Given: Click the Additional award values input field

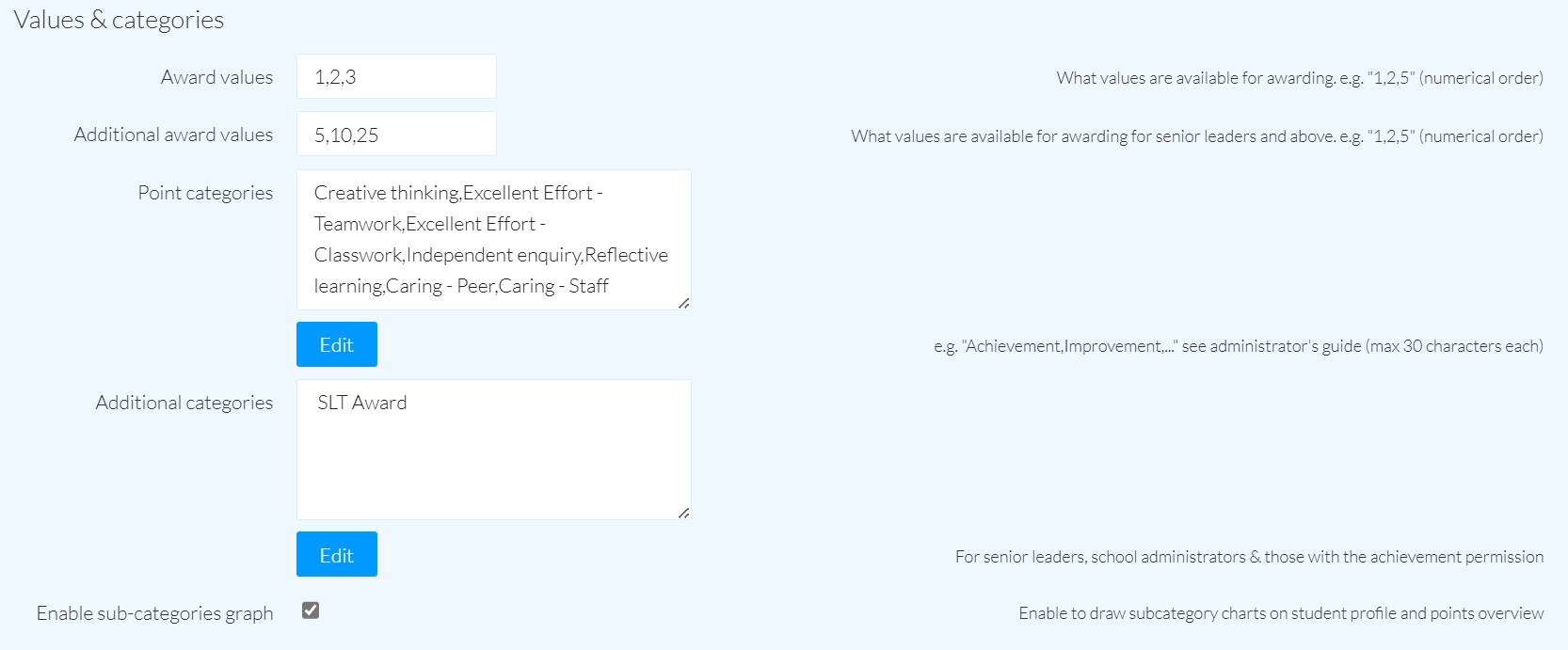Looking at the screenshot, I should 395,134.
